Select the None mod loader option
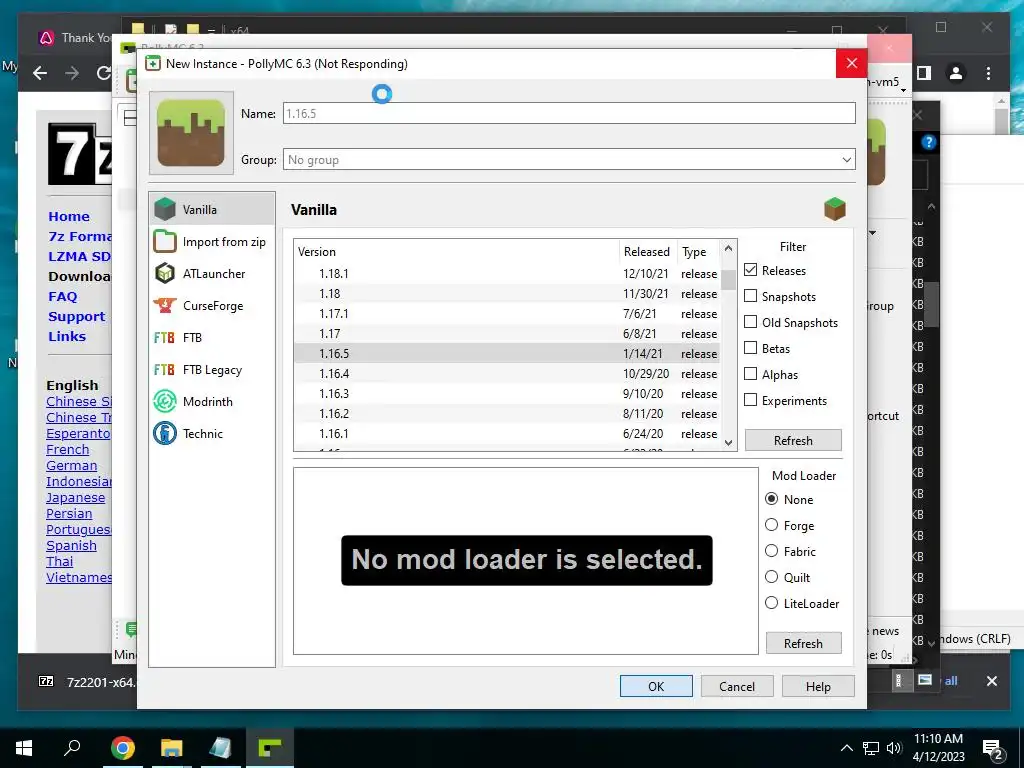This screenshot has width=1024, height=768. click(772, 499)
